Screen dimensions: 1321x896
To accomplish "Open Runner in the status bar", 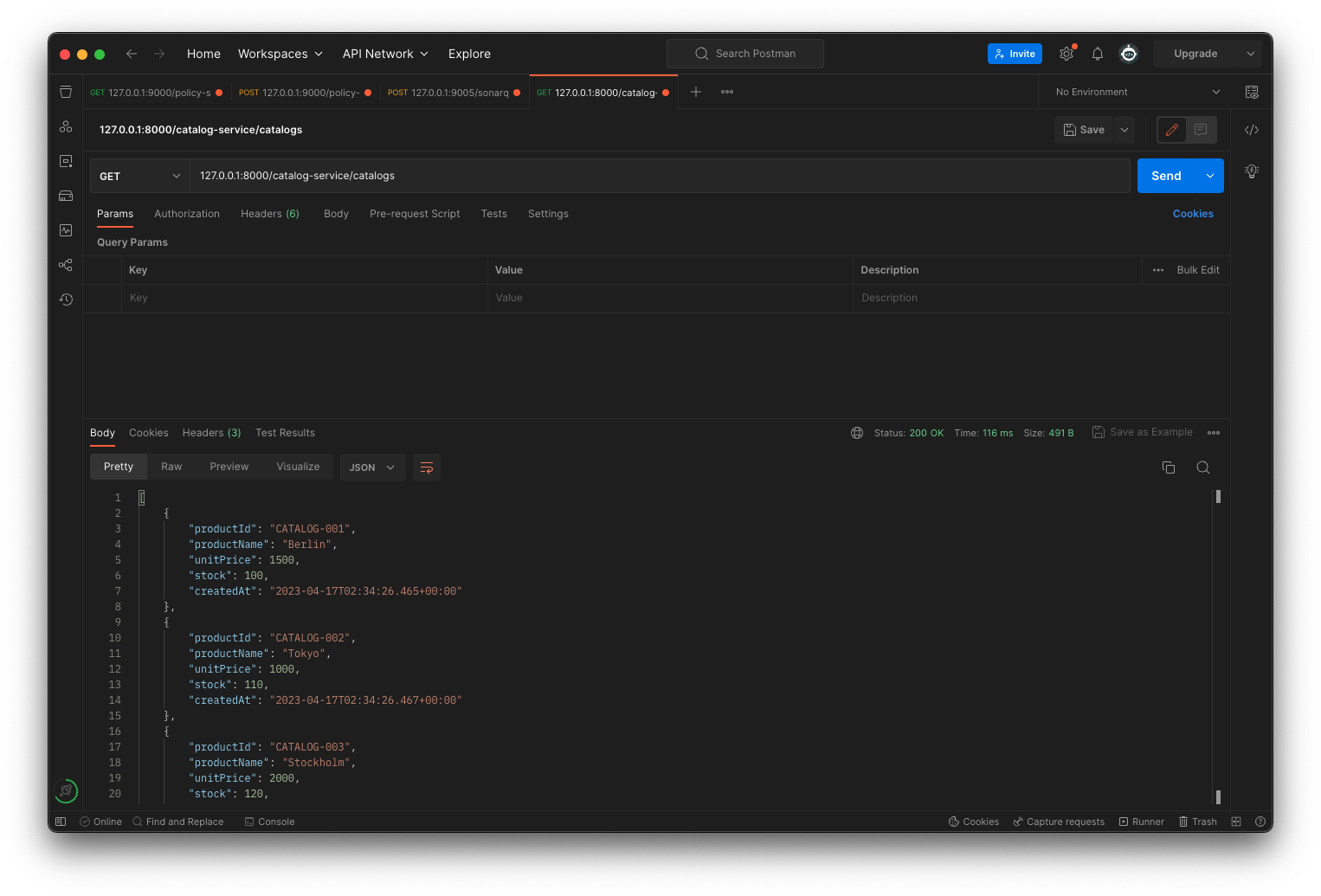I will pyautogui.click(x=1142, y=822).
